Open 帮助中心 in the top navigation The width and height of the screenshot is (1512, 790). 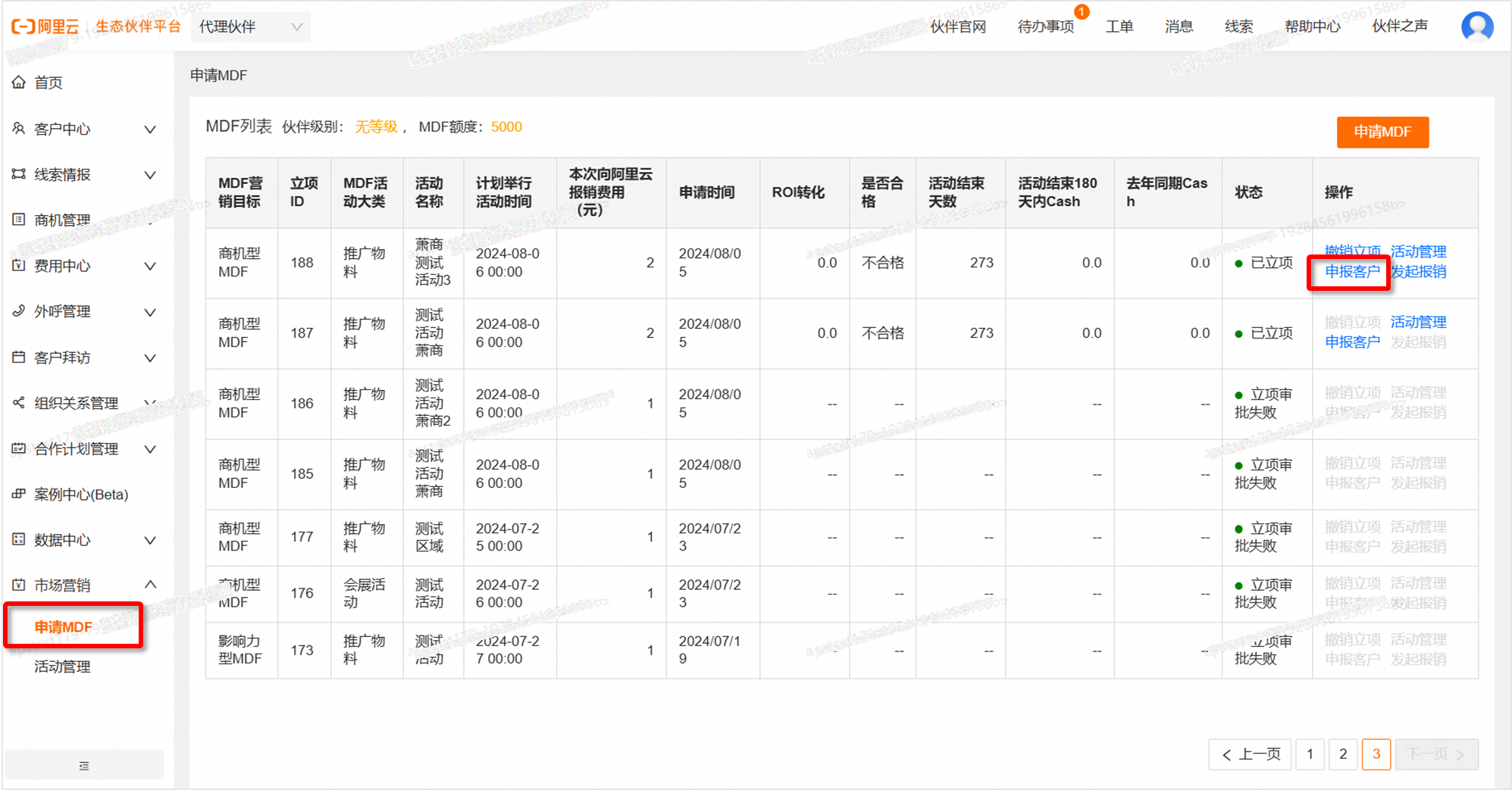(x=1312, y=27)
